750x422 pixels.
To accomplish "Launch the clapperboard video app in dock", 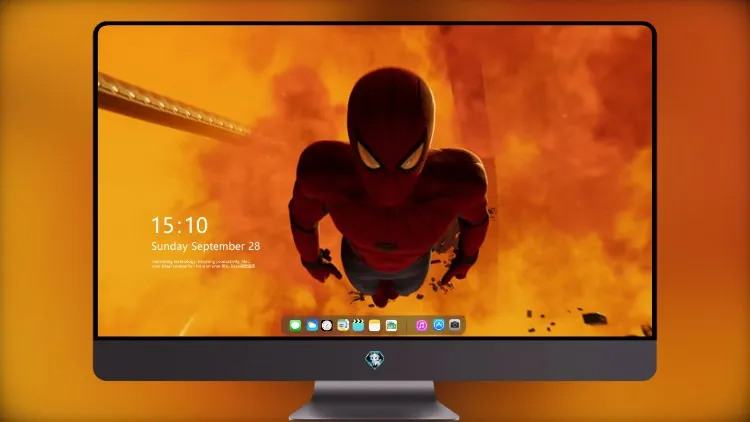I will point(358,326).
